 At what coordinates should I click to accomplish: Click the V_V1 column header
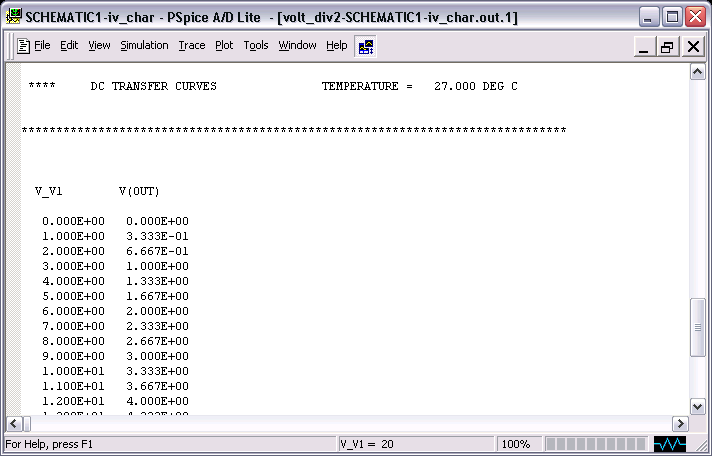[x=49, y=191]
